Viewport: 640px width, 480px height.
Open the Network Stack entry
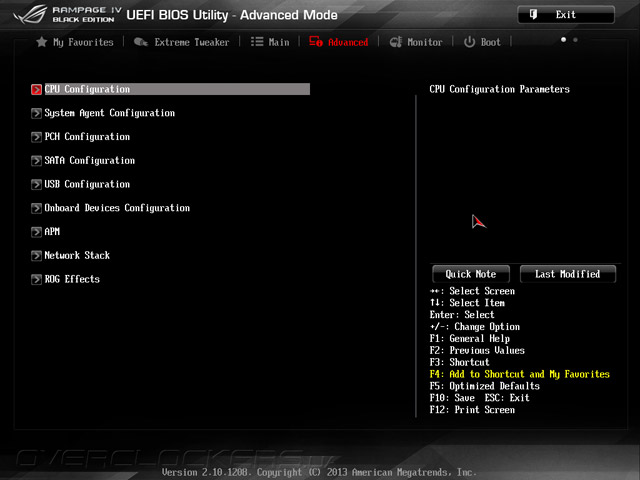77,256
